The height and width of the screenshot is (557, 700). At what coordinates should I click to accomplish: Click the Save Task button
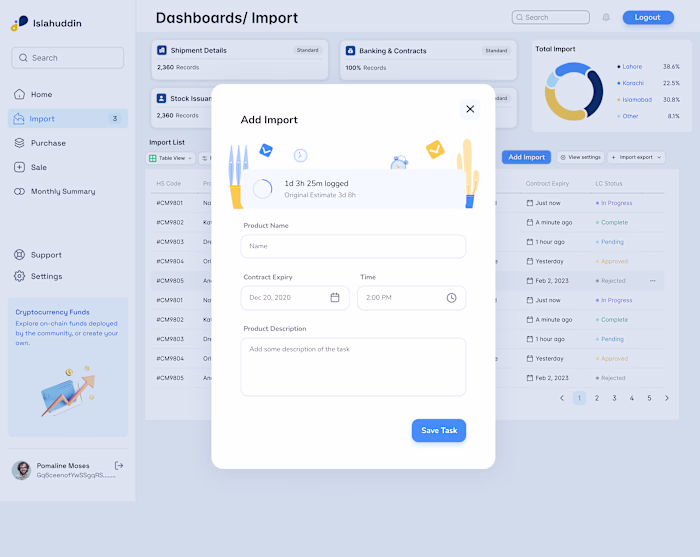439,430
